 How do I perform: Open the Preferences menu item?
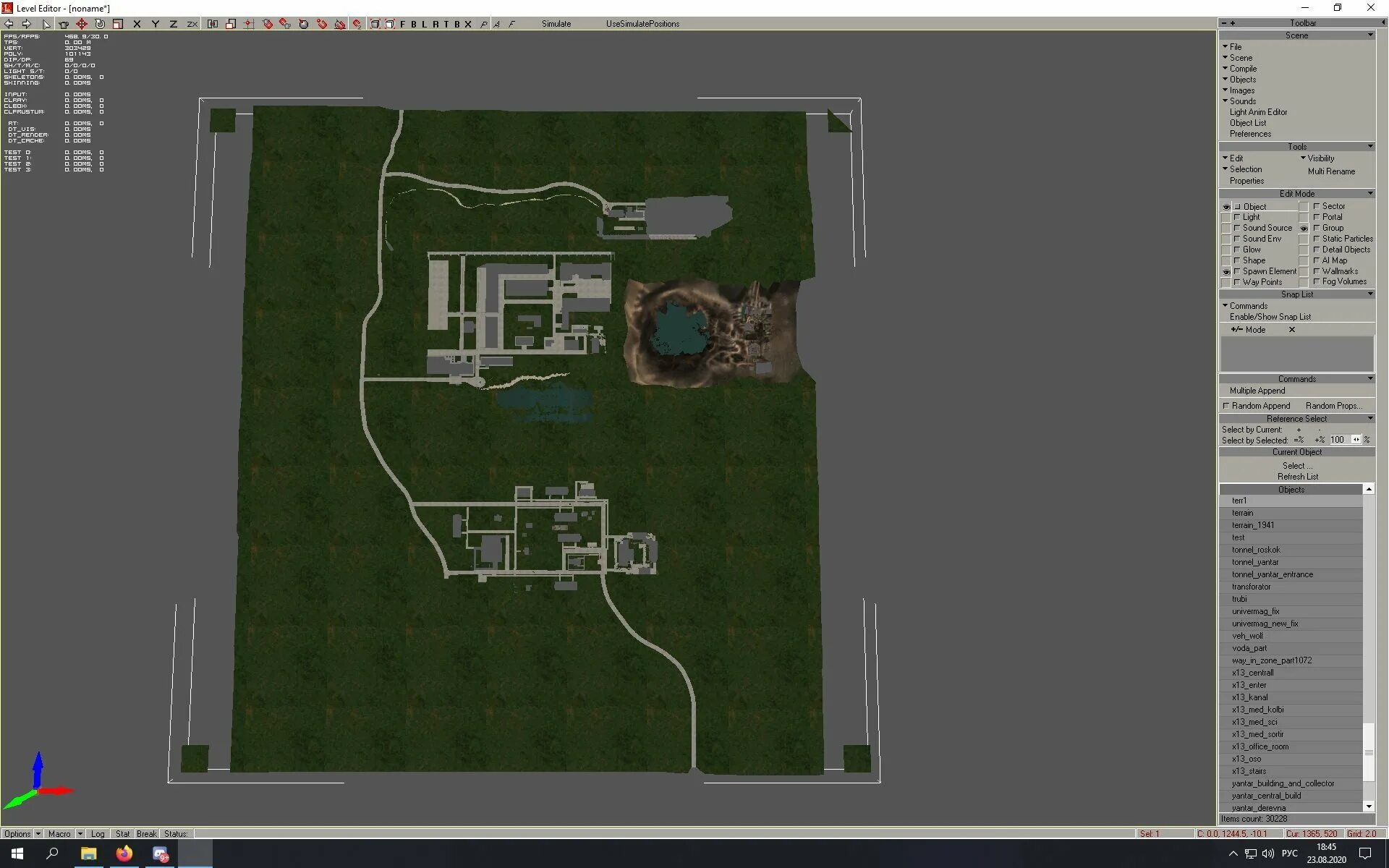point(1250,134)
